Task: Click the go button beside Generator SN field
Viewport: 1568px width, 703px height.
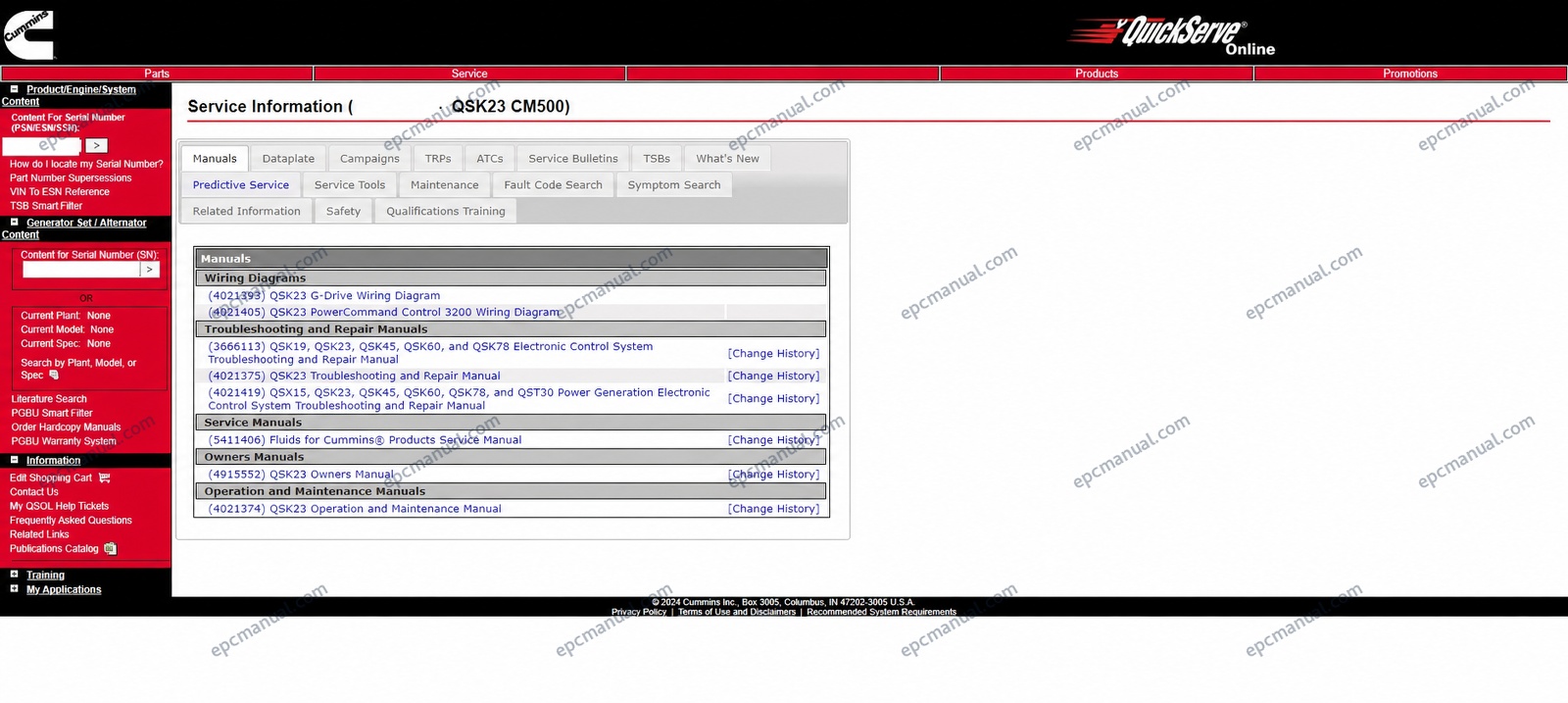Action: click(x=150, y=270)
